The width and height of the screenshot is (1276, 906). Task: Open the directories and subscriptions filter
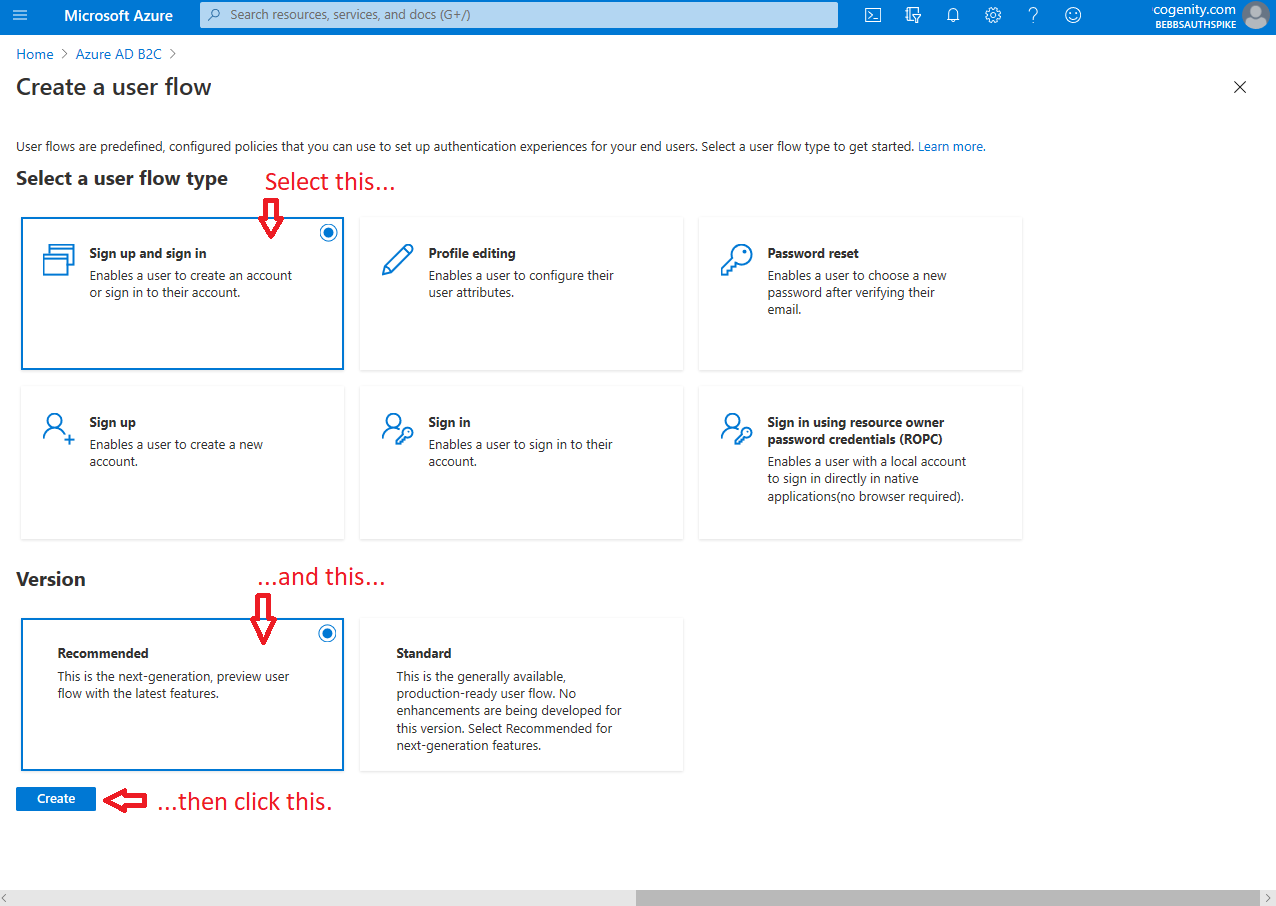point(912,15)
